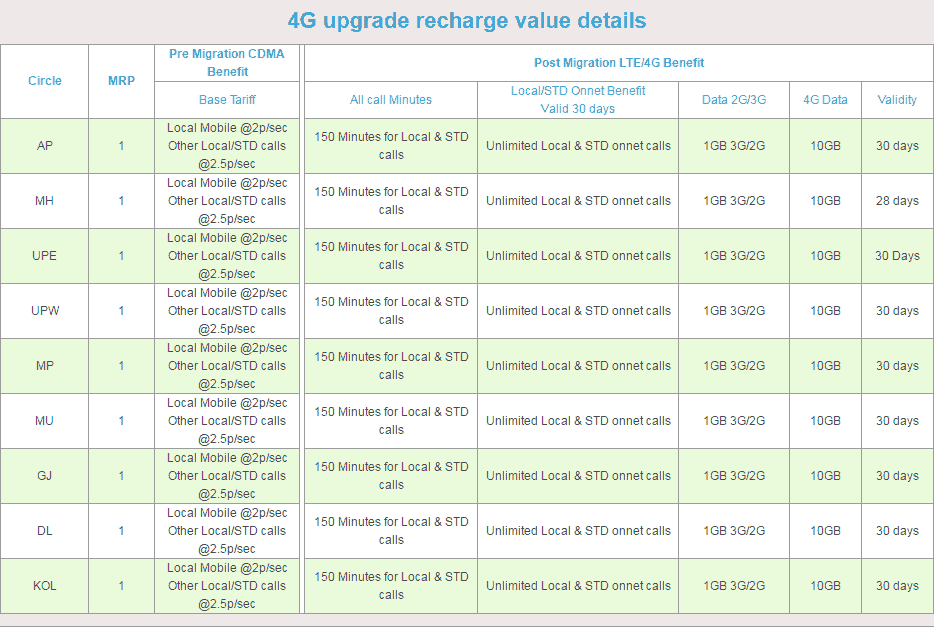Click the KOL circle cell
Viewport: 934px width, 627px height.
(45, 586)
